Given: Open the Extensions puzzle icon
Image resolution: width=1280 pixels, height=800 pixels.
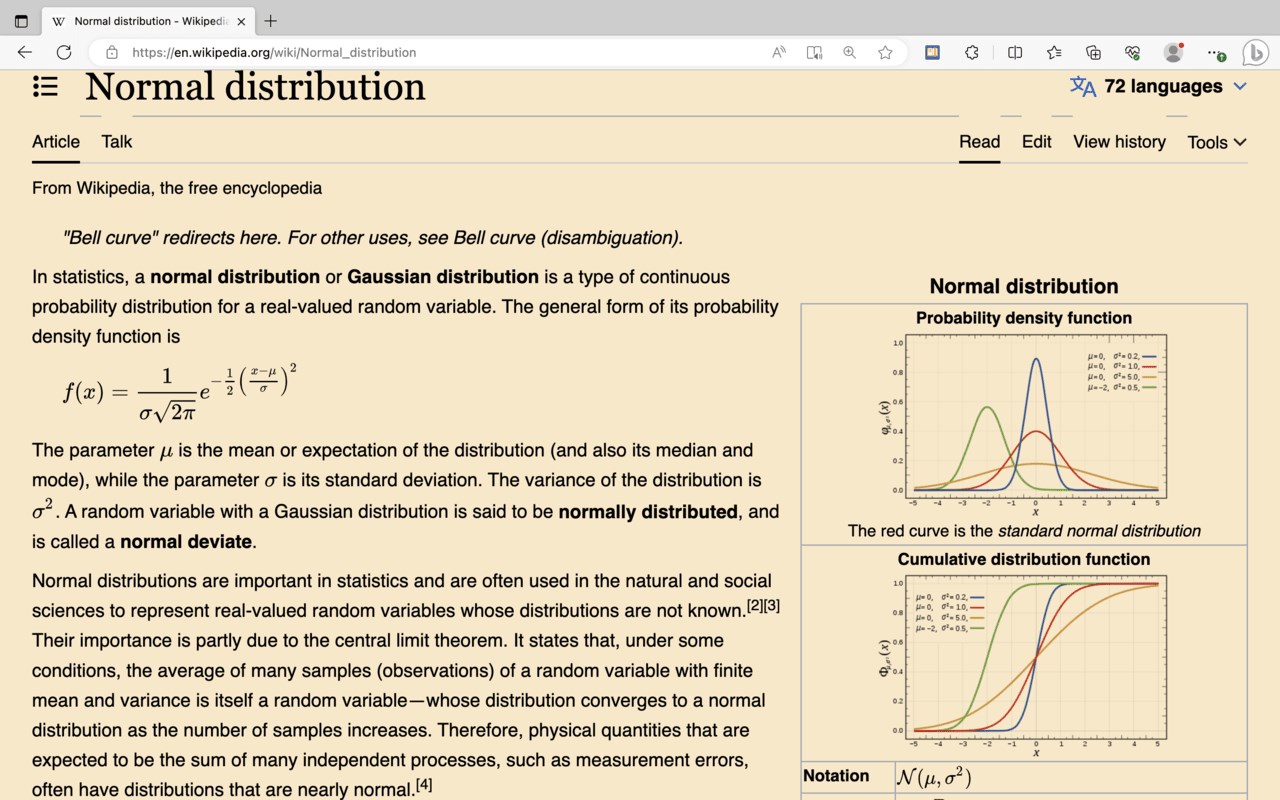Looking at the screenshot, I should (972, 52).
